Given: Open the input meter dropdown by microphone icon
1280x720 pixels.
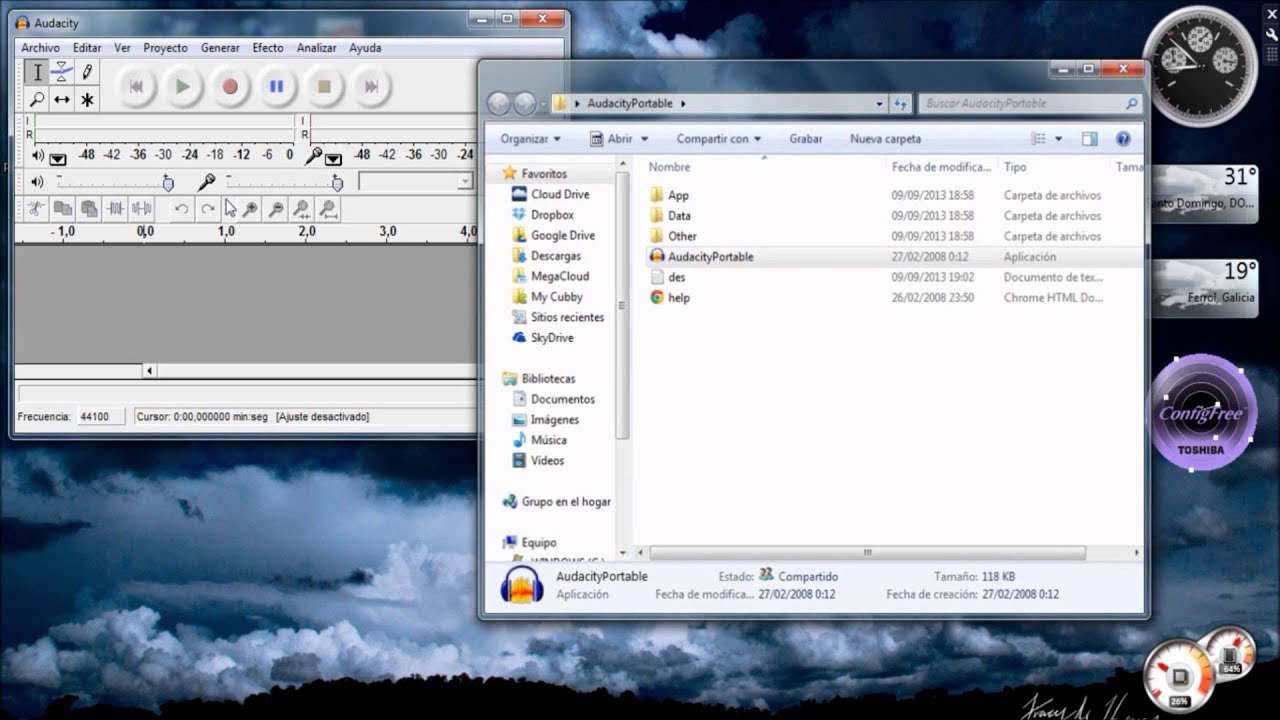Looking at the screenshot, I should click(334, 158).
